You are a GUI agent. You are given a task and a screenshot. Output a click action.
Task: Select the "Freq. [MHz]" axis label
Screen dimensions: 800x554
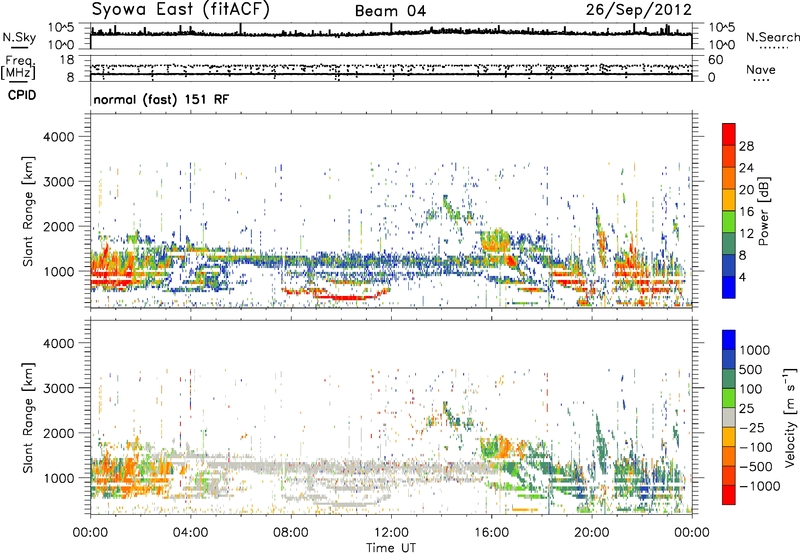[19, 68]
